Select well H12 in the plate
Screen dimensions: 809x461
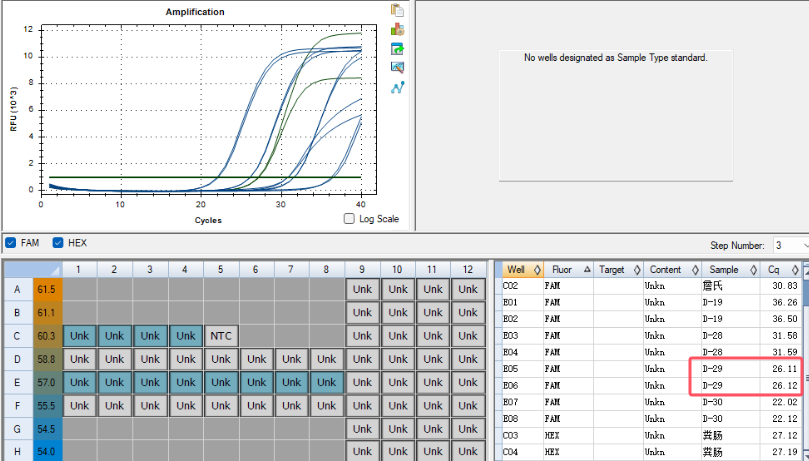(468, 451)
